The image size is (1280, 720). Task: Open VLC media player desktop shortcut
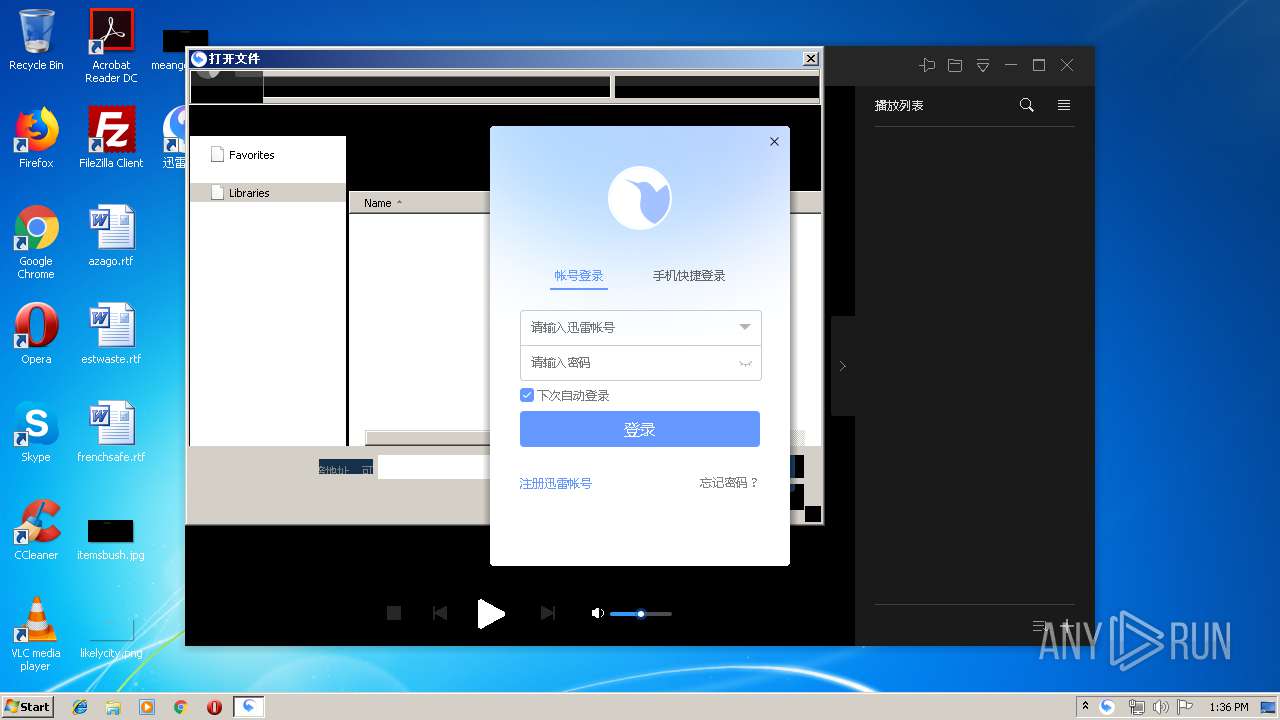36,634
